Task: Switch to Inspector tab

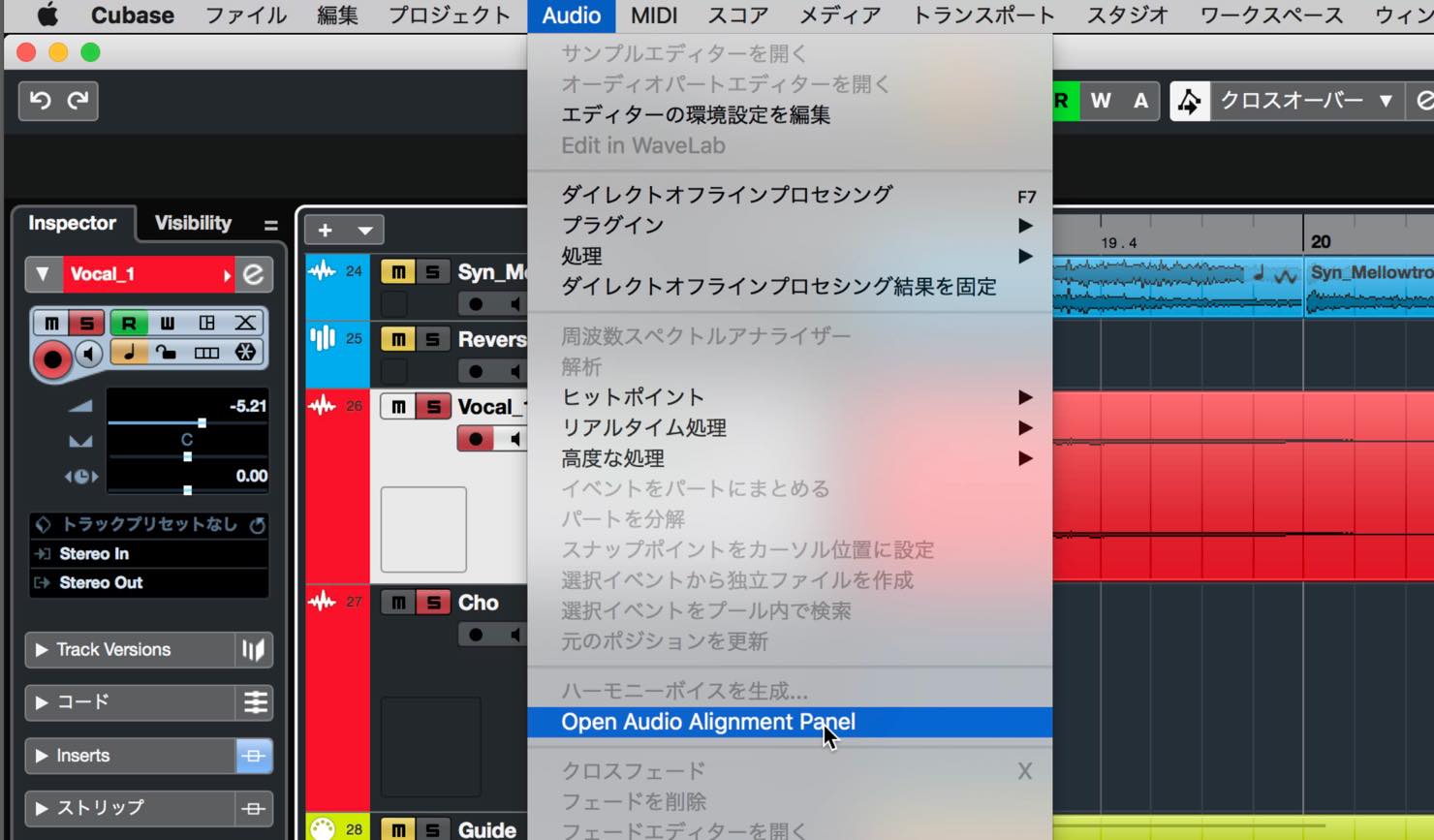Action: [72, 223]
